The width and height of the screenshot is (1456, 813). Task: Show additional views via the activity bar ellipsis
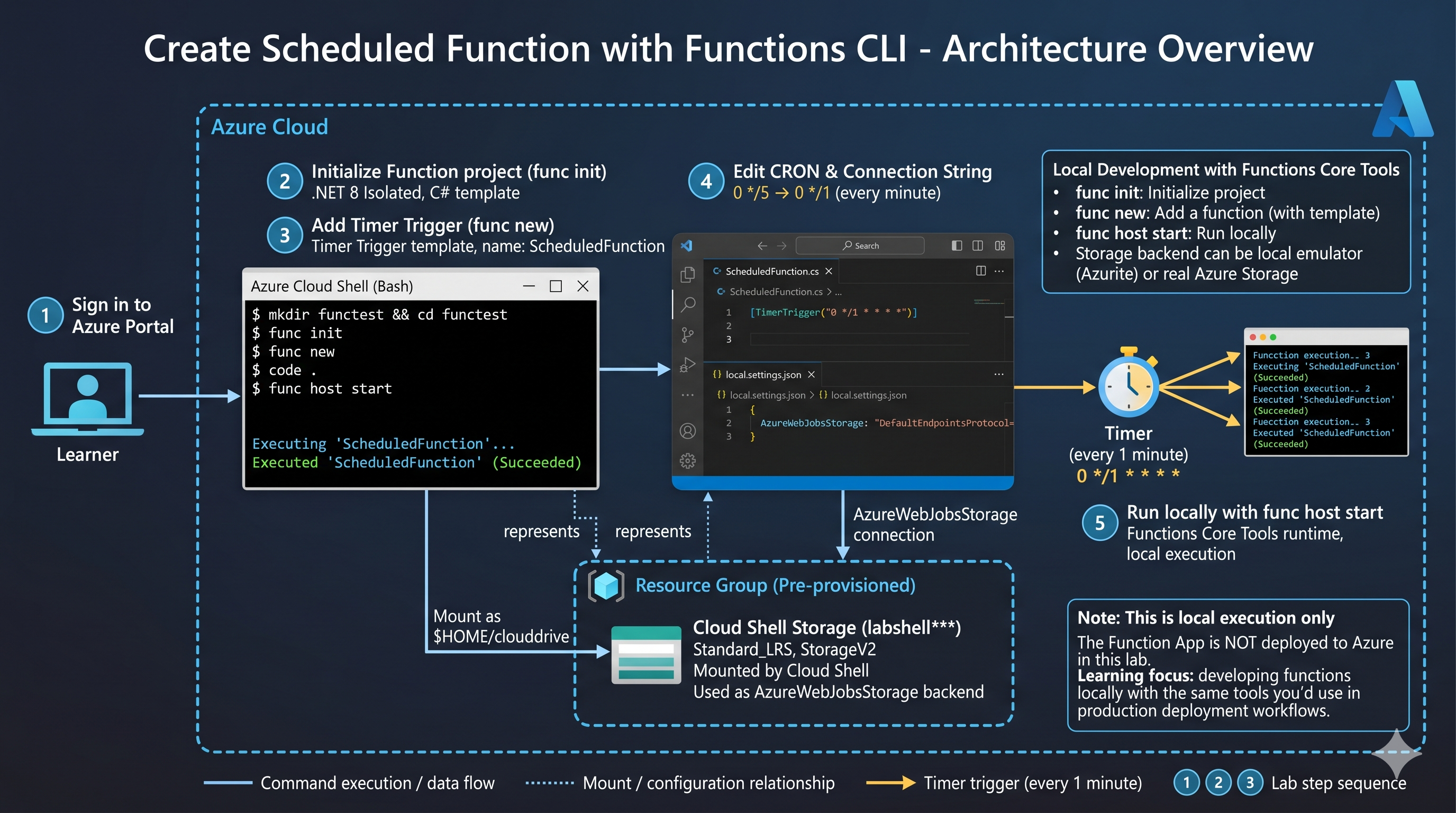click(687, 395)
